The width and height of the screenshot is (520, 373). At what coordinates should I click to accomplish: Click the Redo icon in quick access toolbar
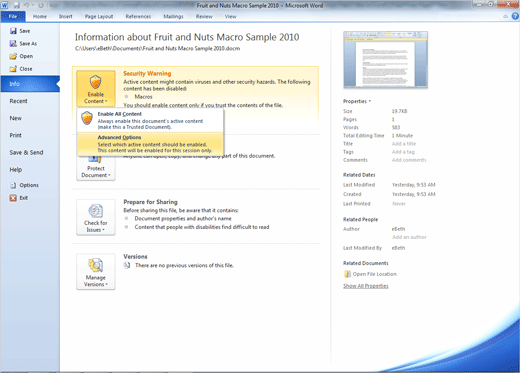(x=41, y=5)
